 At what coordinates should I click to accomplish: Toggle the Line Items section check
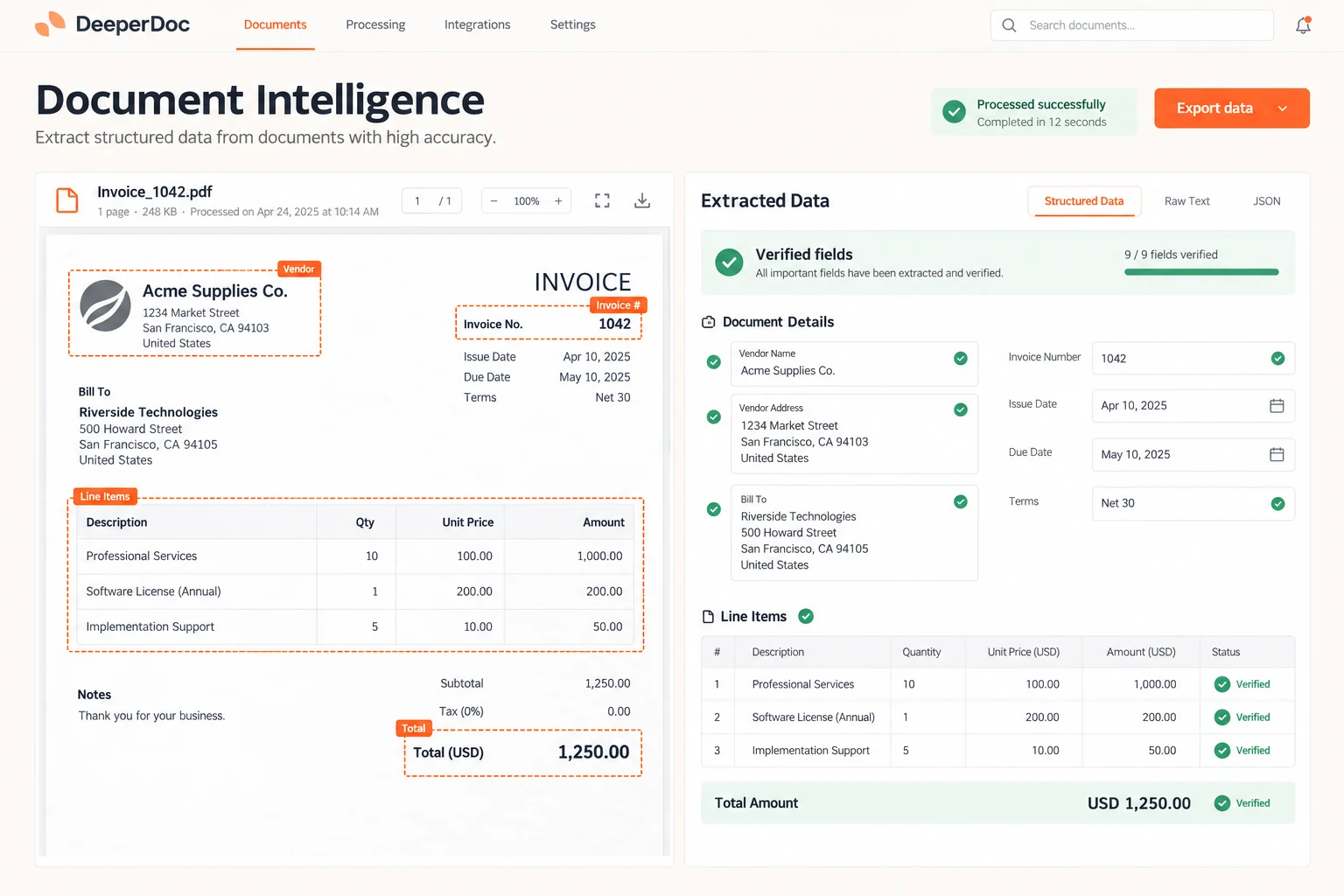(806, 617)
